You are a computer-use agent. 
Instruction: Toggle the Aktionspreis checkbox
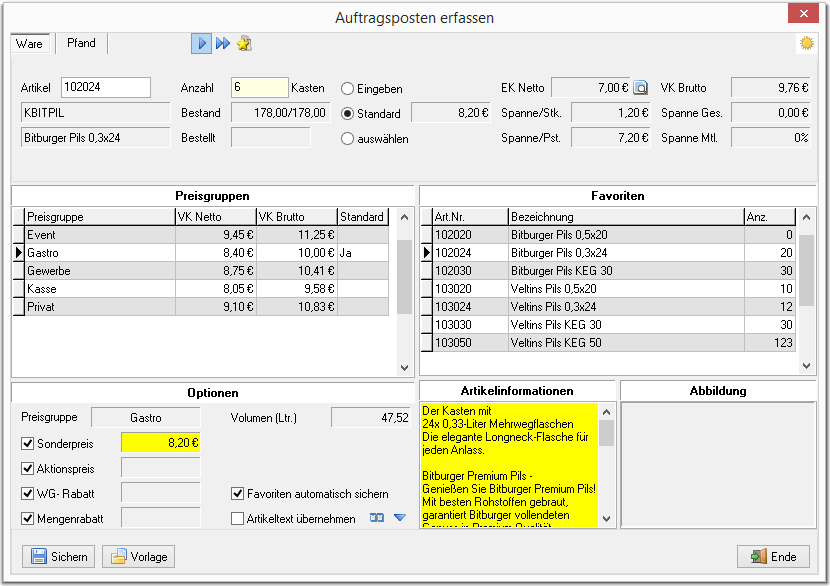tap(28, 468)
